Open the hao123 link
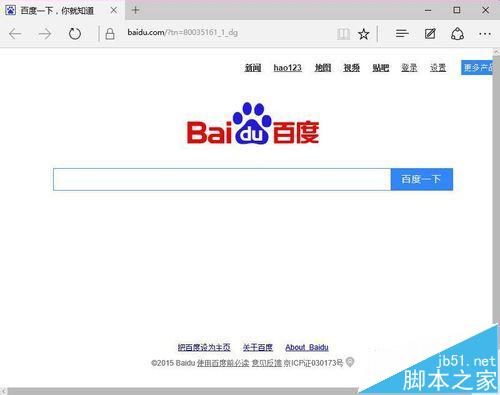The height and width of the screenshot is (395, 500). point(287,68)
